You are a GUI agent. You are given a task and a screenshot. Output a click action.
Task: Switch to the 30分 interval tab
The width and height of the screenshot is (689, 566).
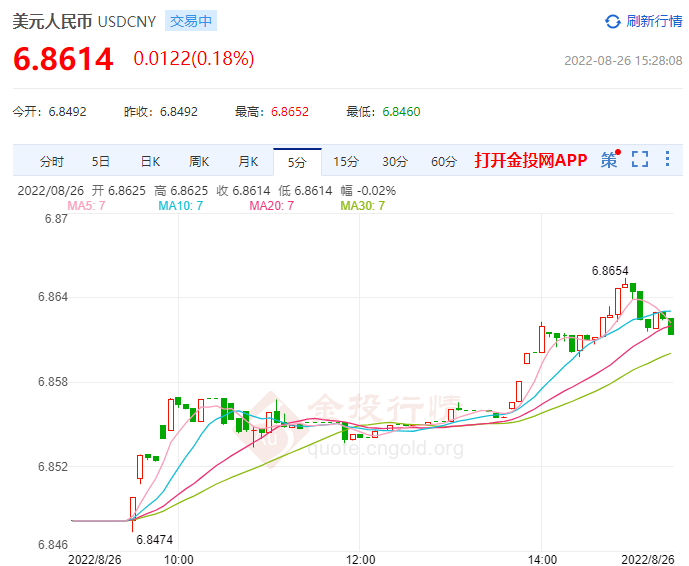pyautogui.click(x=395, y=162)
